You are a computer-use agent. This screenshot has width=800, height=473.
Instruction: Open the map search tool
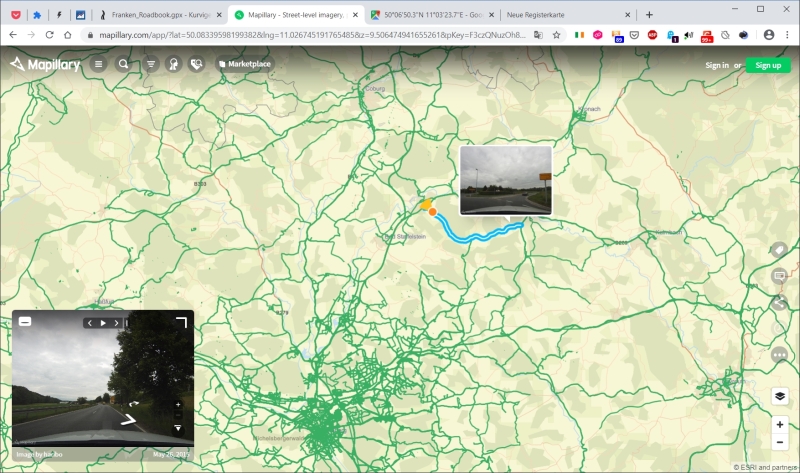pyautogui.click(x=123, y=64)
